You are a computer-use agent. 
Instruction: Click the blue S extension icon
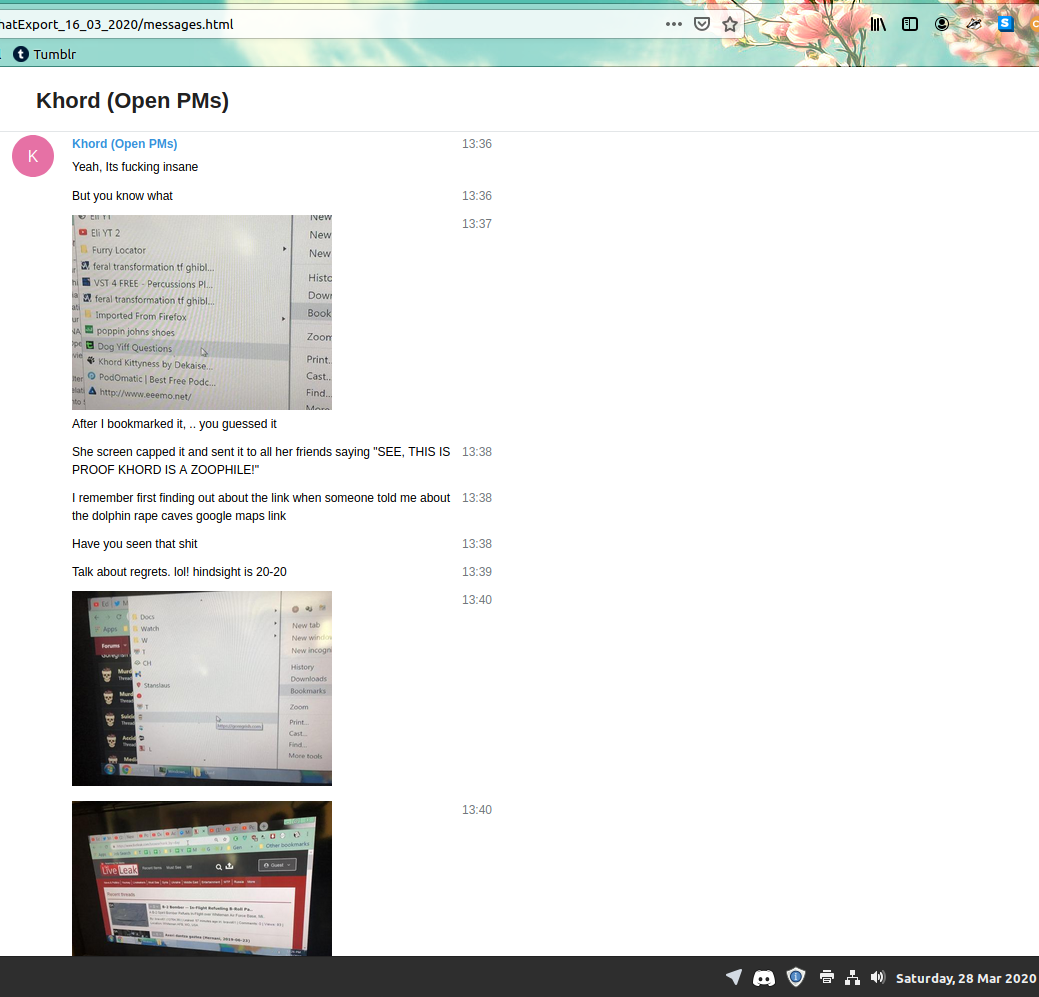(x=1005, y=24)
